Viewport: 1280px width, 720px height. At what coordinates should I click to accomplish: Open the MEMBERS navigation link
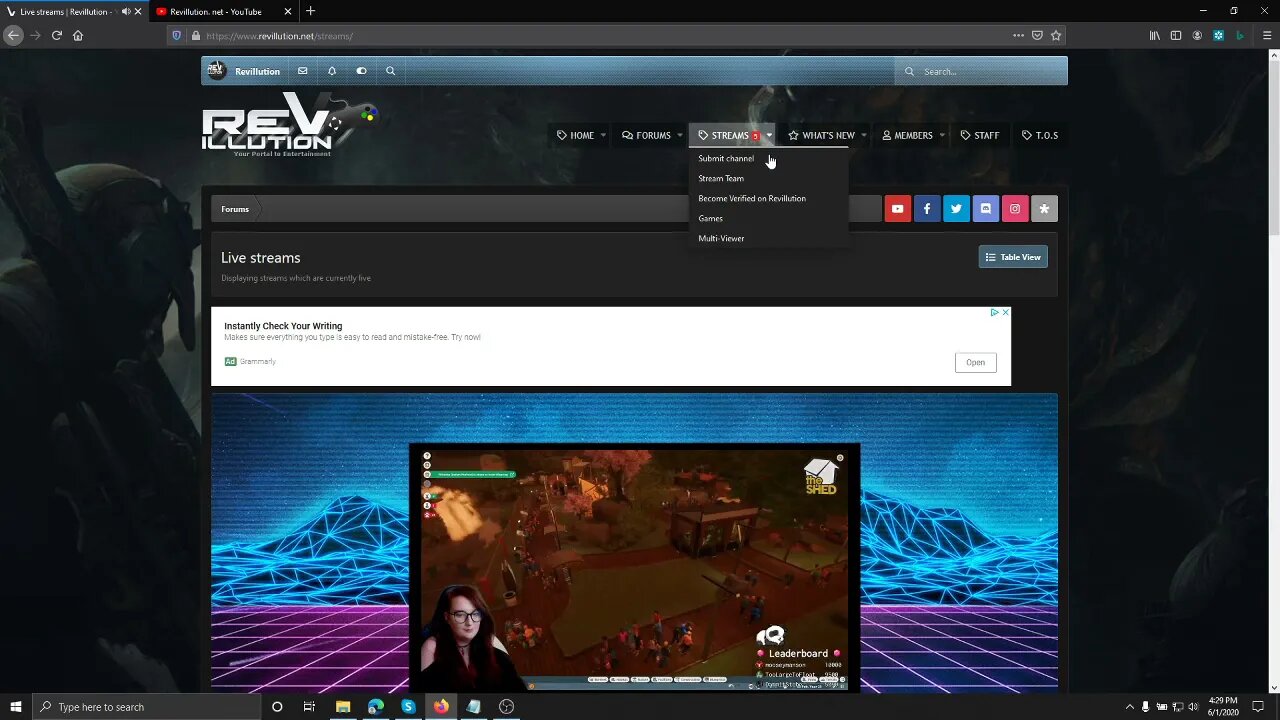907,135
